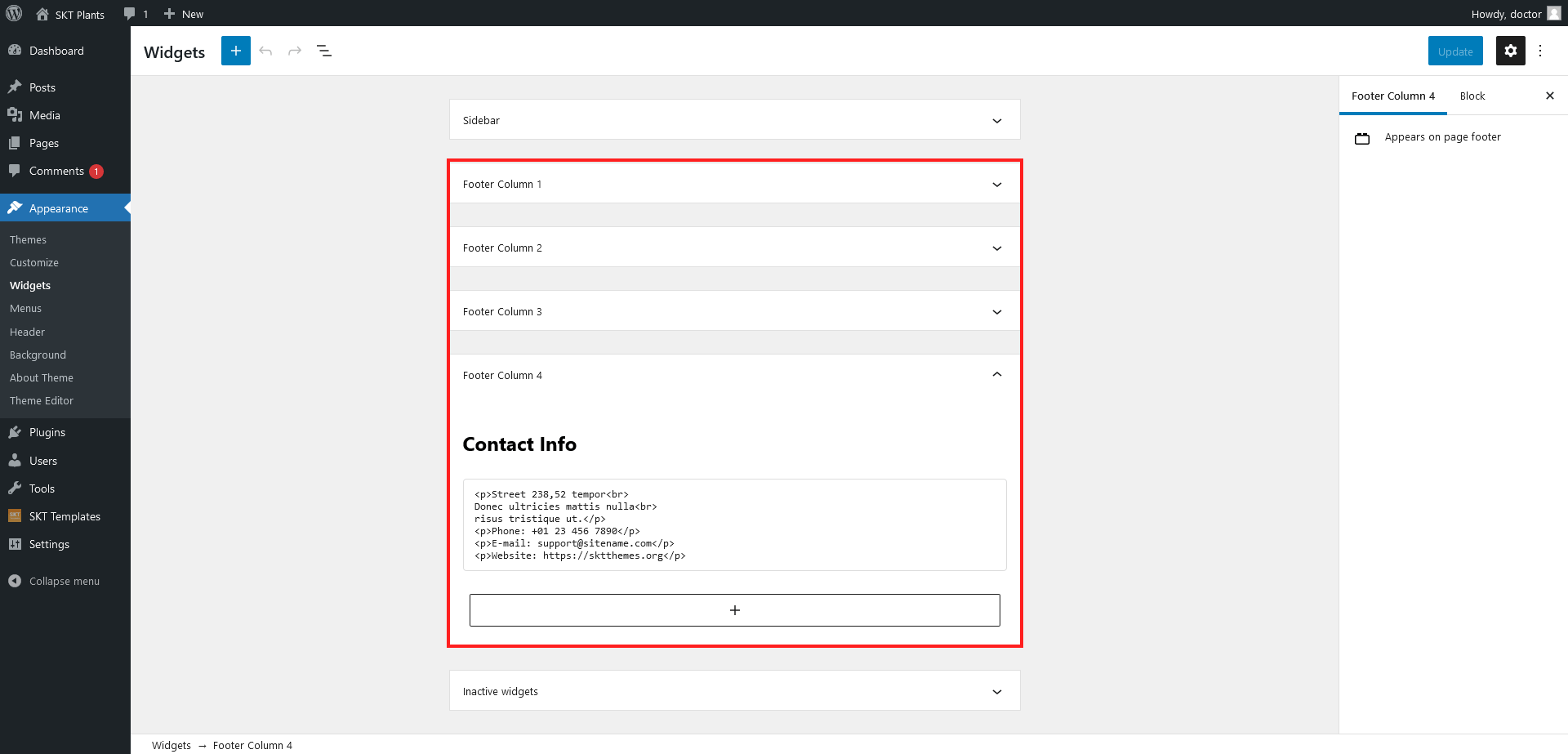Click the Comments speech bubble sidebar icon

[15, 170]
